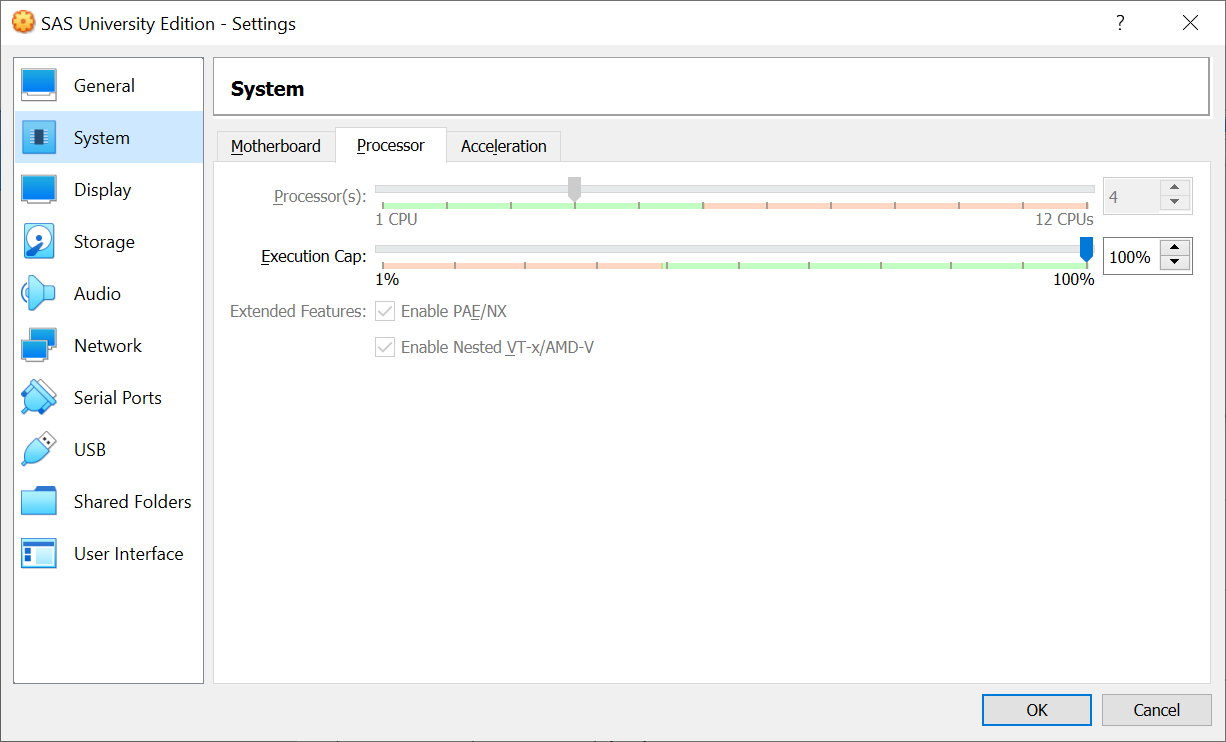Open Audio settings page

(109, 294)
